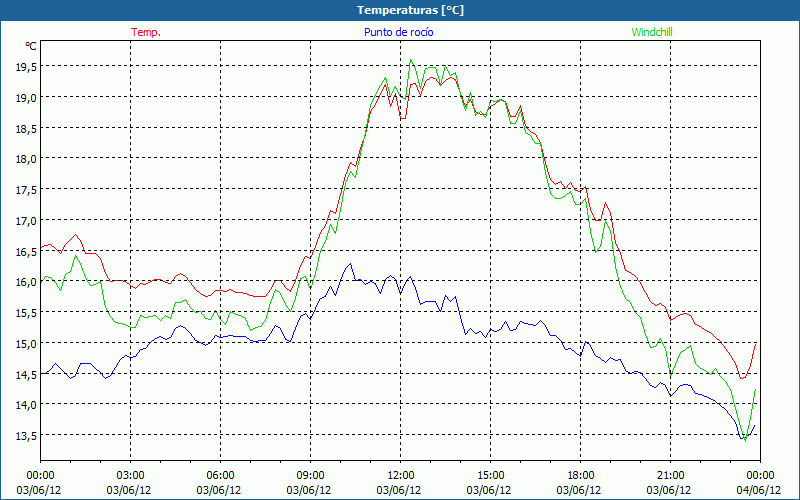800x500 pixels.
Task: Click the 14,5 y-axis value
Action: point(26,374)
